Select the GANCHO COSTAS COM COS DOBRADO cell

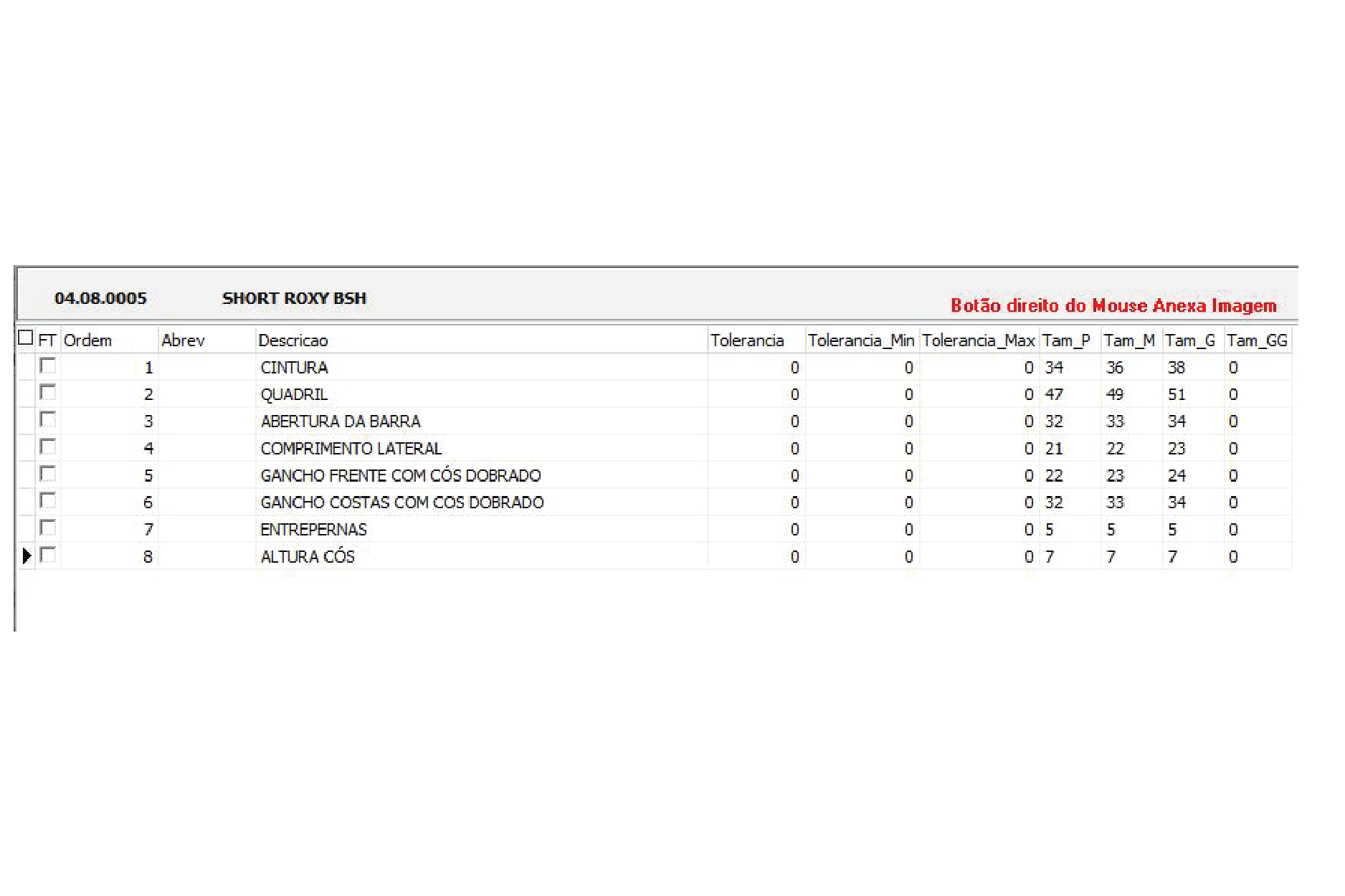[x=481, y=502]
